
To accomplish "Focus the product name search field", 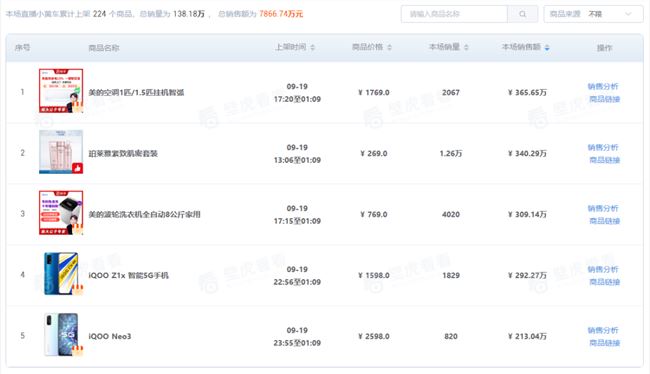I will tap(454, 14).
